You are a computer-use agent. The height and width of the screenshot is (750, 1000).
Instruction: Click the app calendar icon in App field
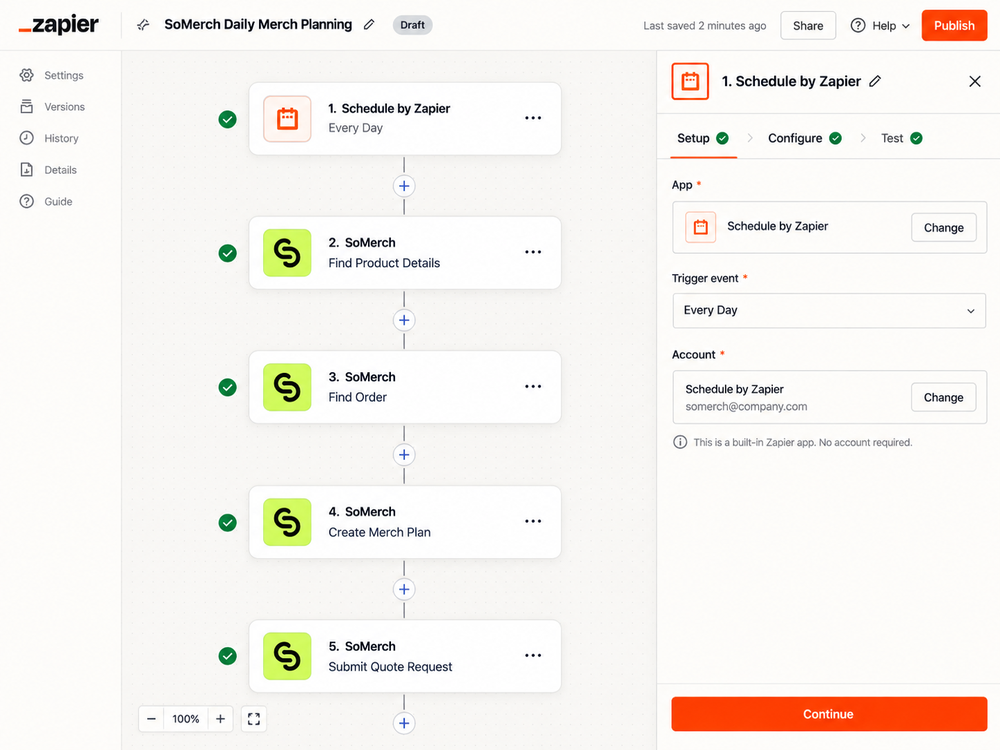(700, 227)
